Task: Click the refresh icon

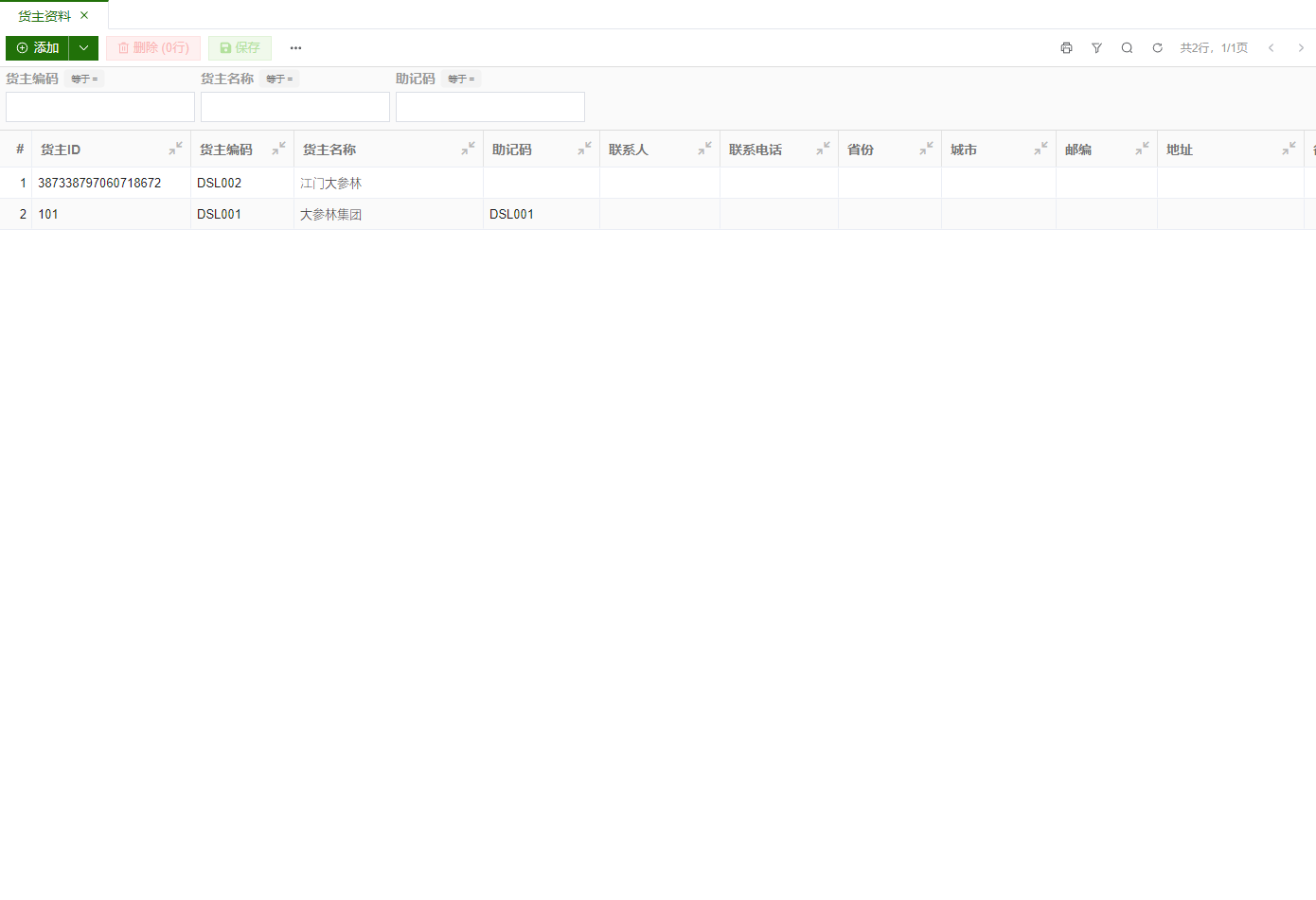Action: (1157, 48)
